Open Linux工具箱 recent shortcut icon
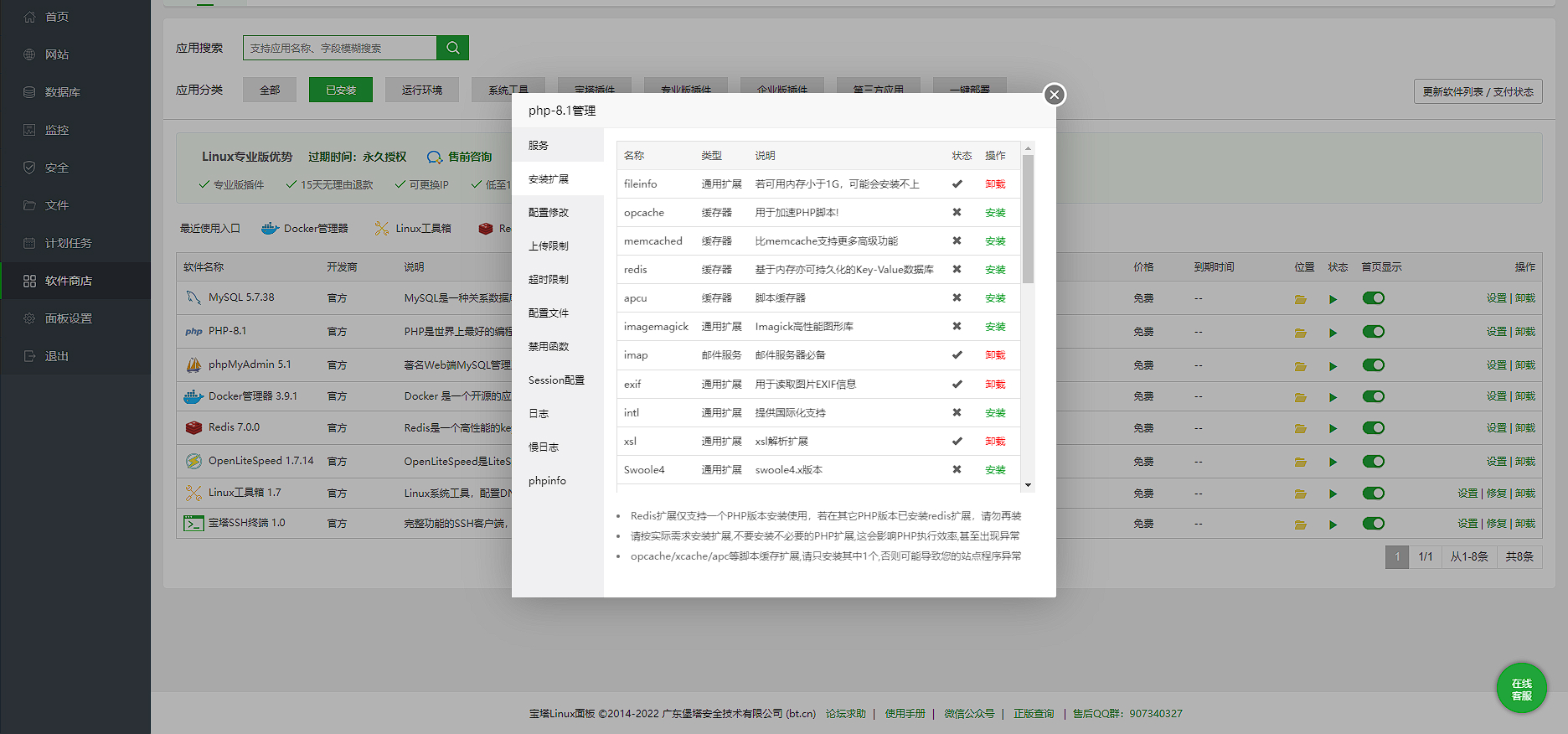 pos(382,229)
